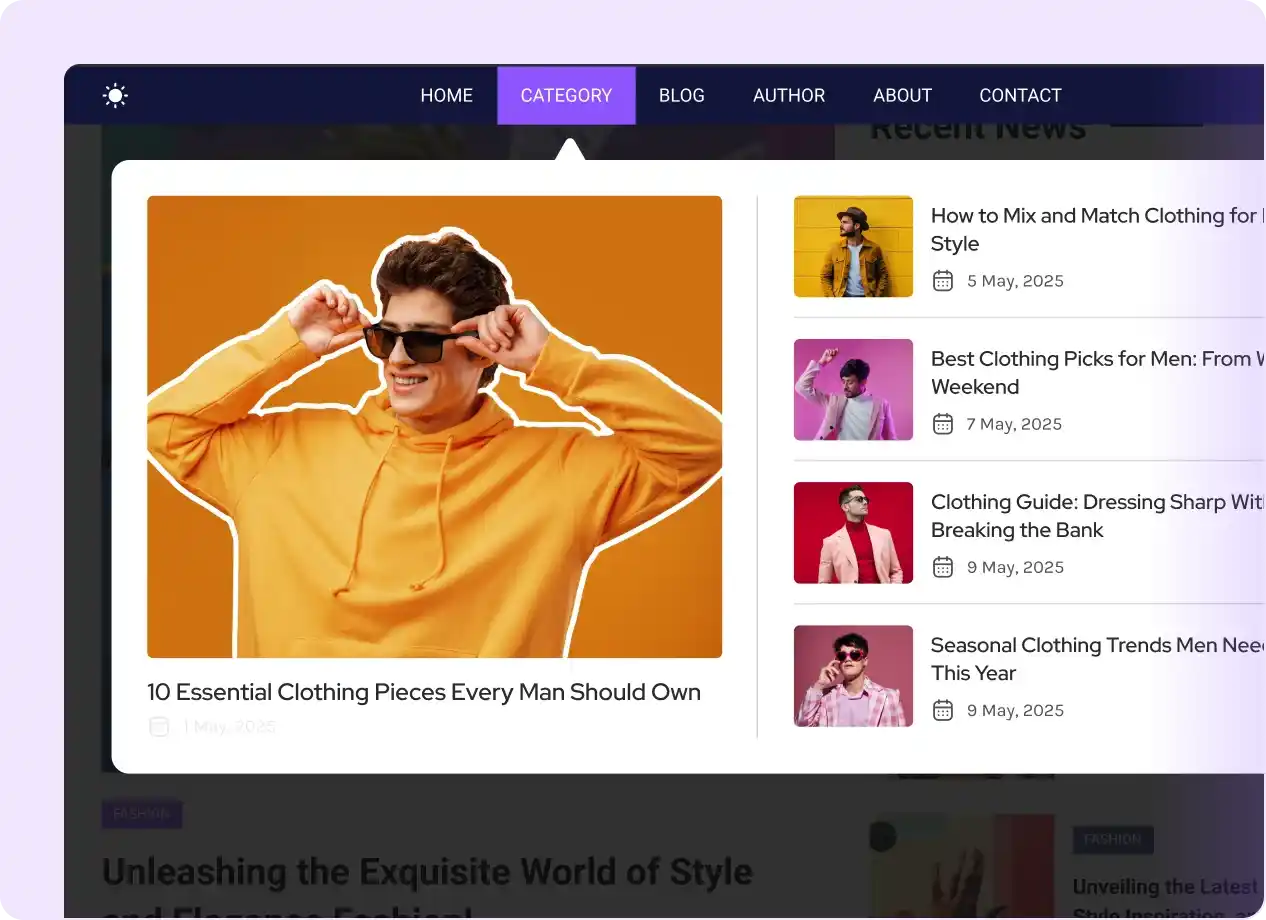Image resolution: width=1266 pixels, height=920 pixels.
Task: Click the calendar icon under the featured article title
Action: pos(159,726)
